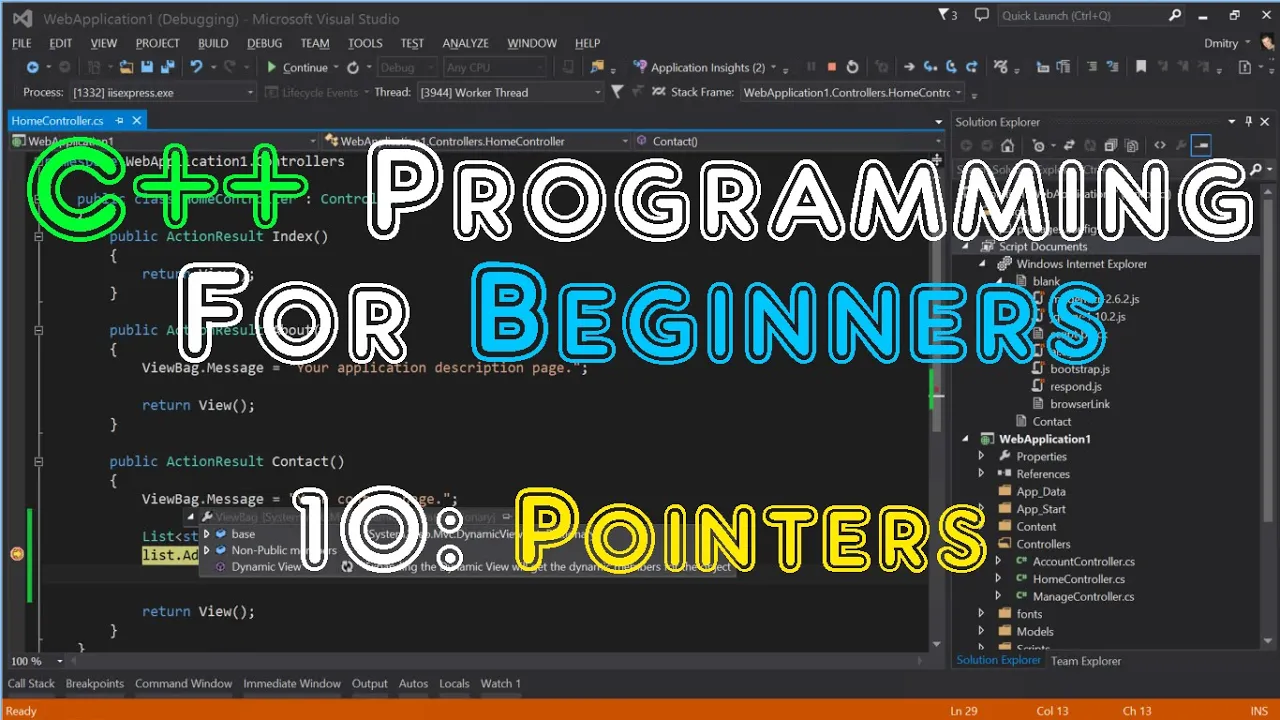Collapse the Controllers folder in Solution Explorer
The image size is (1280, 720).
(981, 544)
